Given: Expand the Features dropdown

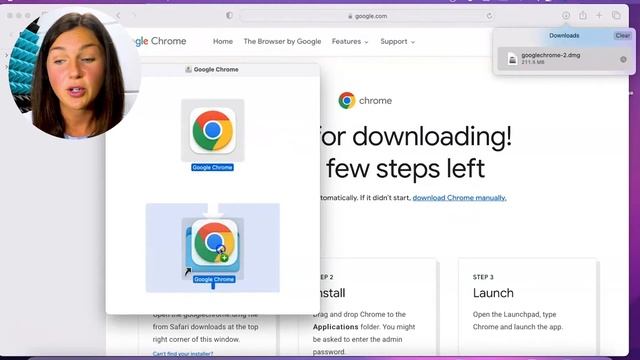Looking at the screenshot, I should click(x=350, y=42).
